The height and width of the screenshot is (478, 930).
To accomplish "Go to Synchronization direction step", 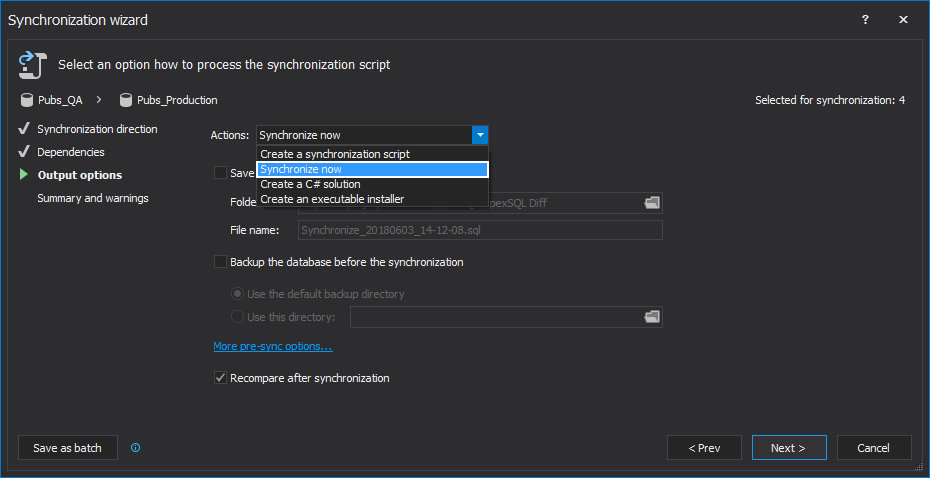I will click(x=97, y=129).
